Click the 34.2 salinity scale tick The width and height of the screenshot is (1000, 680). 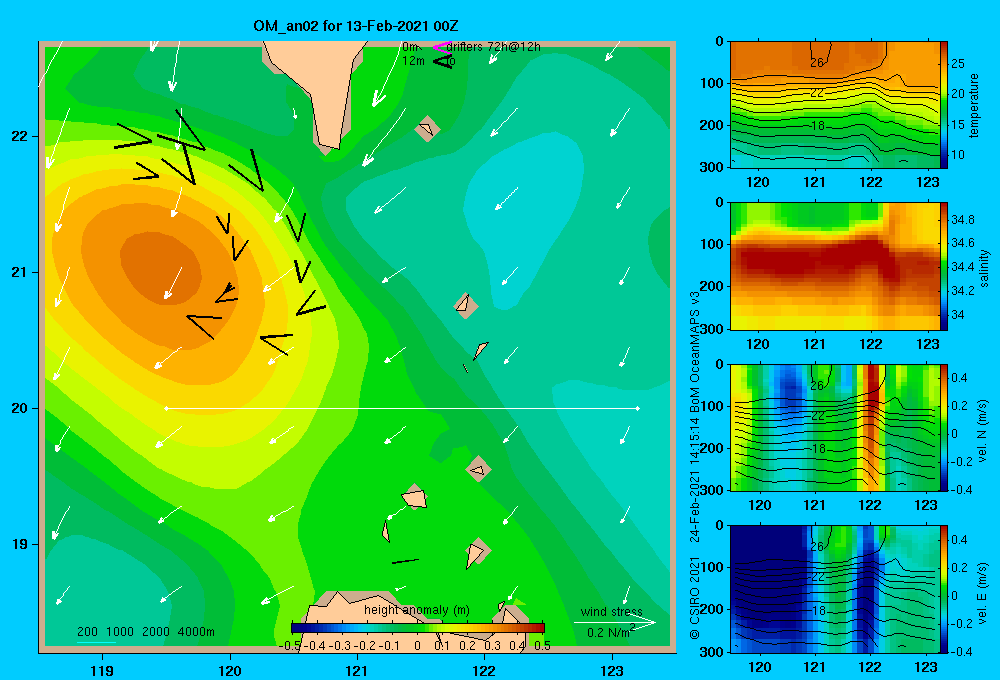pos(962,290)
